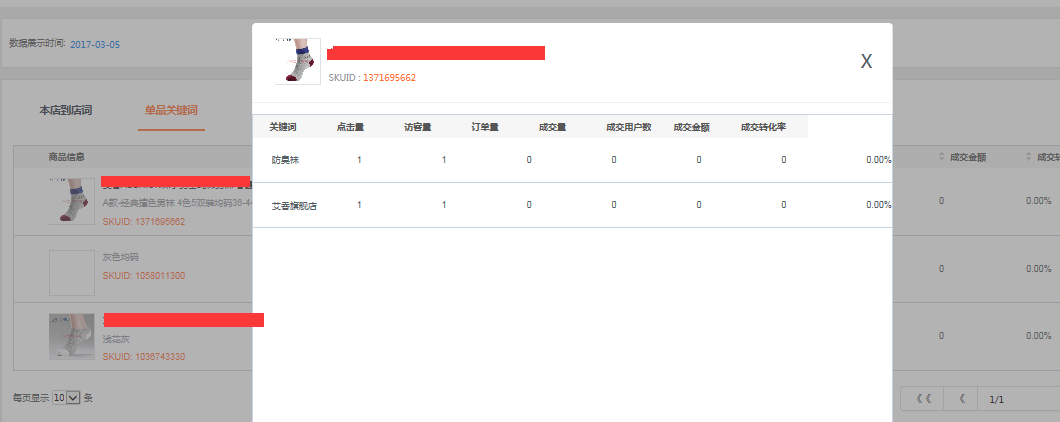Viewport: 1060px width, 422px height.
Task: Open the 每页显示 page size dropdown
Action: coord(67,398)
